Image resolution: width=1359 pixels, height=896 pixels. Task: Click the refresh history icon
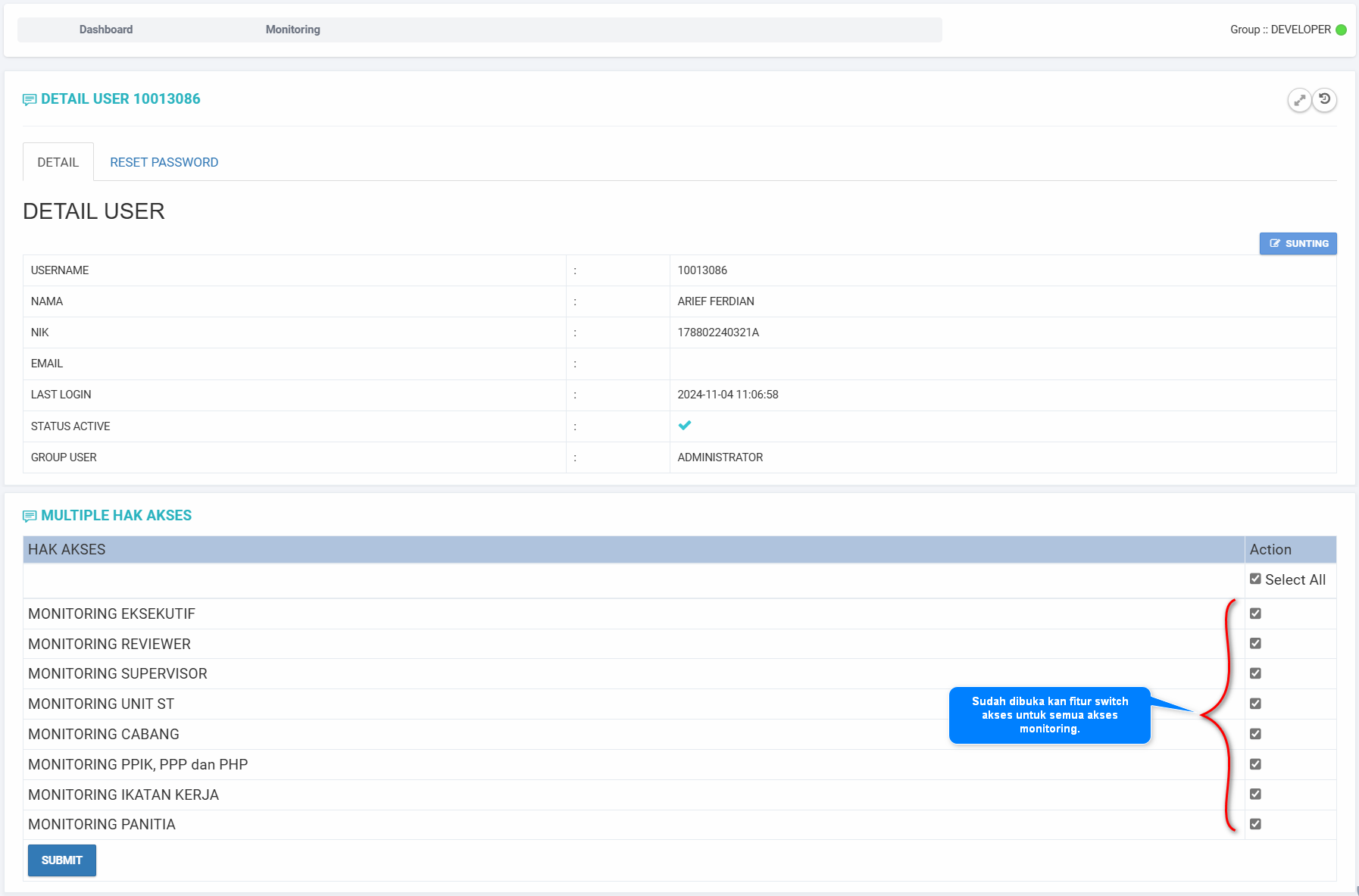tap(1324, 99)
